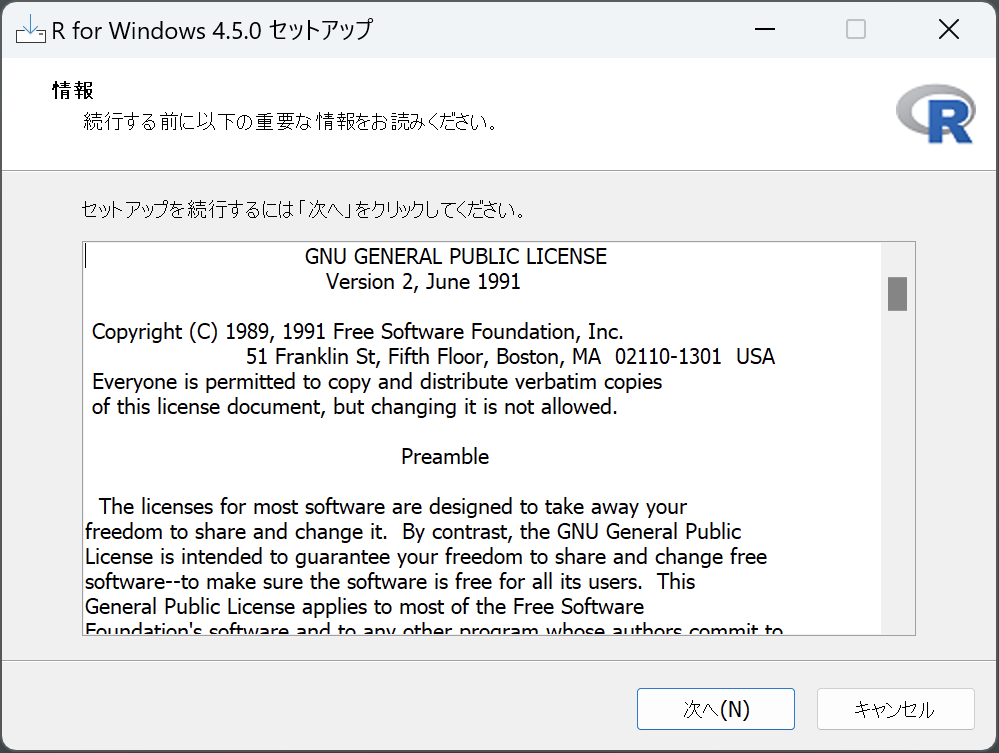Click the installer icon in the title bar
999x753 pixels.
click(x=30, y=29)
